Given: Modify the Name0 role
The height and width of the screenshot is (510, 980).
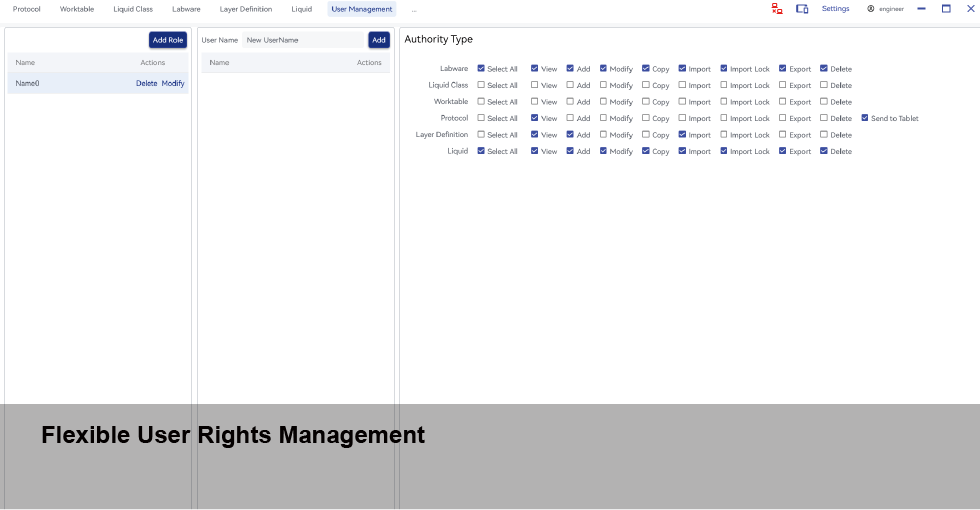Looking at the screenshot, I should pyautogui.click(x=173, y=83).
